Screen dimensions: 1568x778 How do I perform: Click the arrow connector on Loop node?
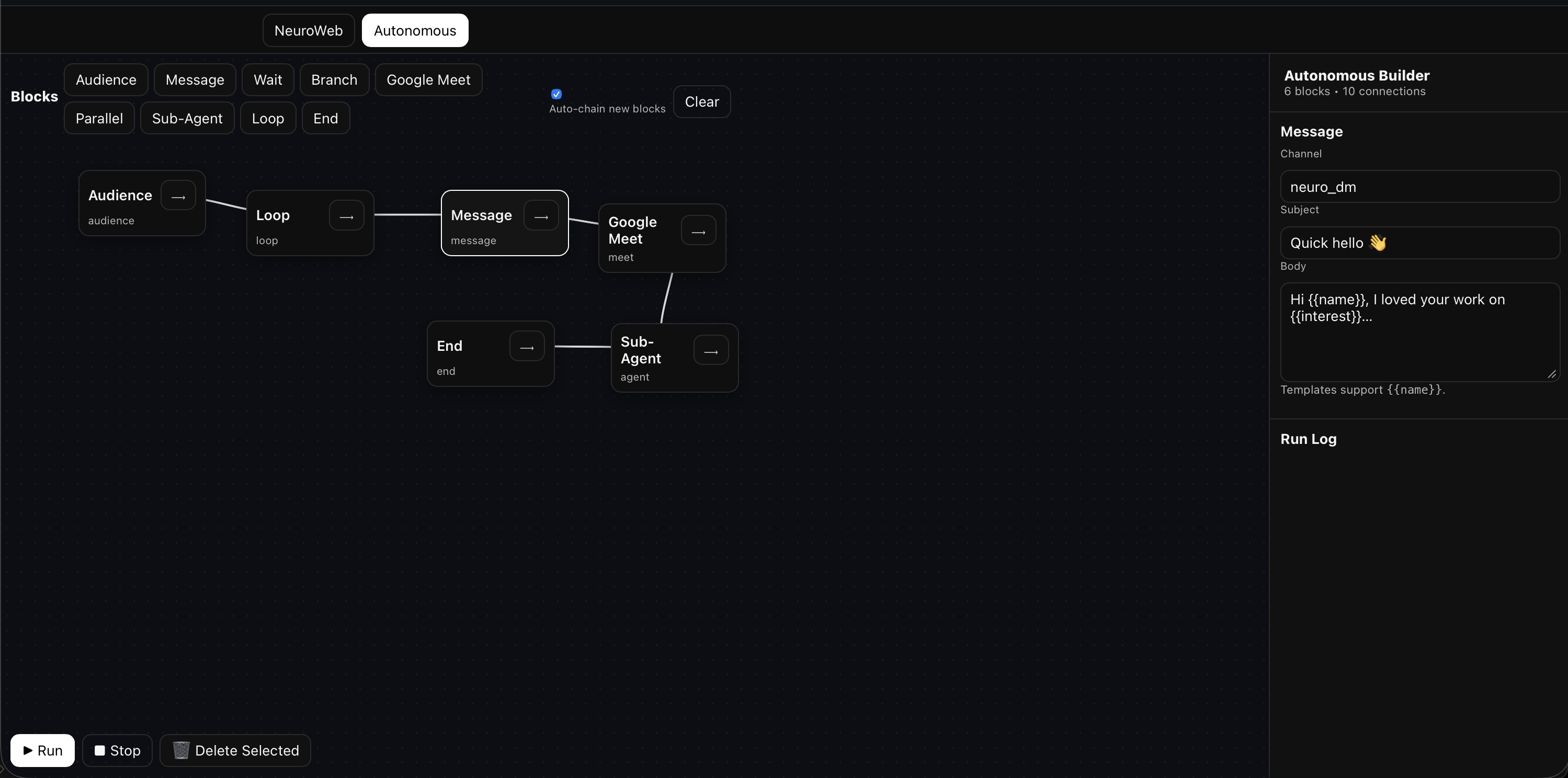pos(346,216)
